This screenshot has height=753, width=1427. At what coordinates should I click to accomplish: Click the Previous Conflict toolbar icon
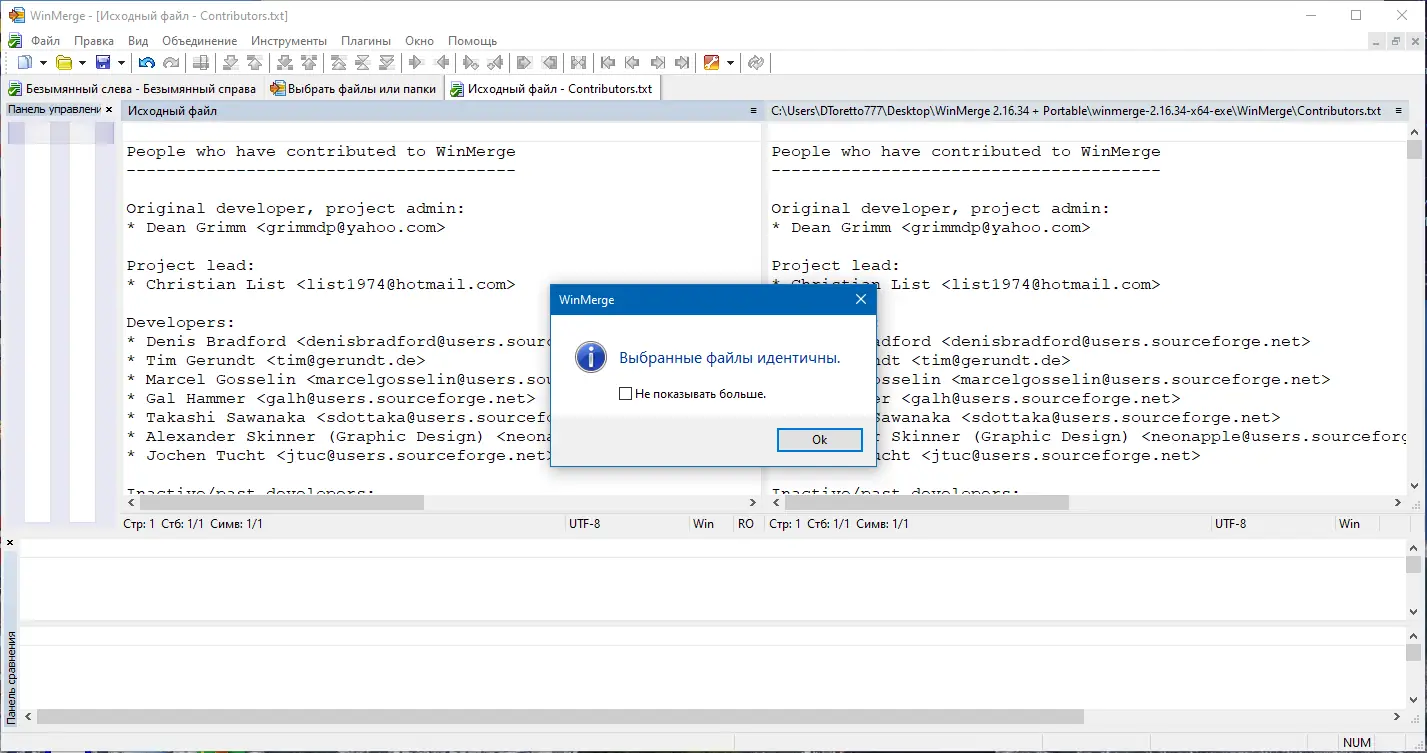click(x=309, y=62)
